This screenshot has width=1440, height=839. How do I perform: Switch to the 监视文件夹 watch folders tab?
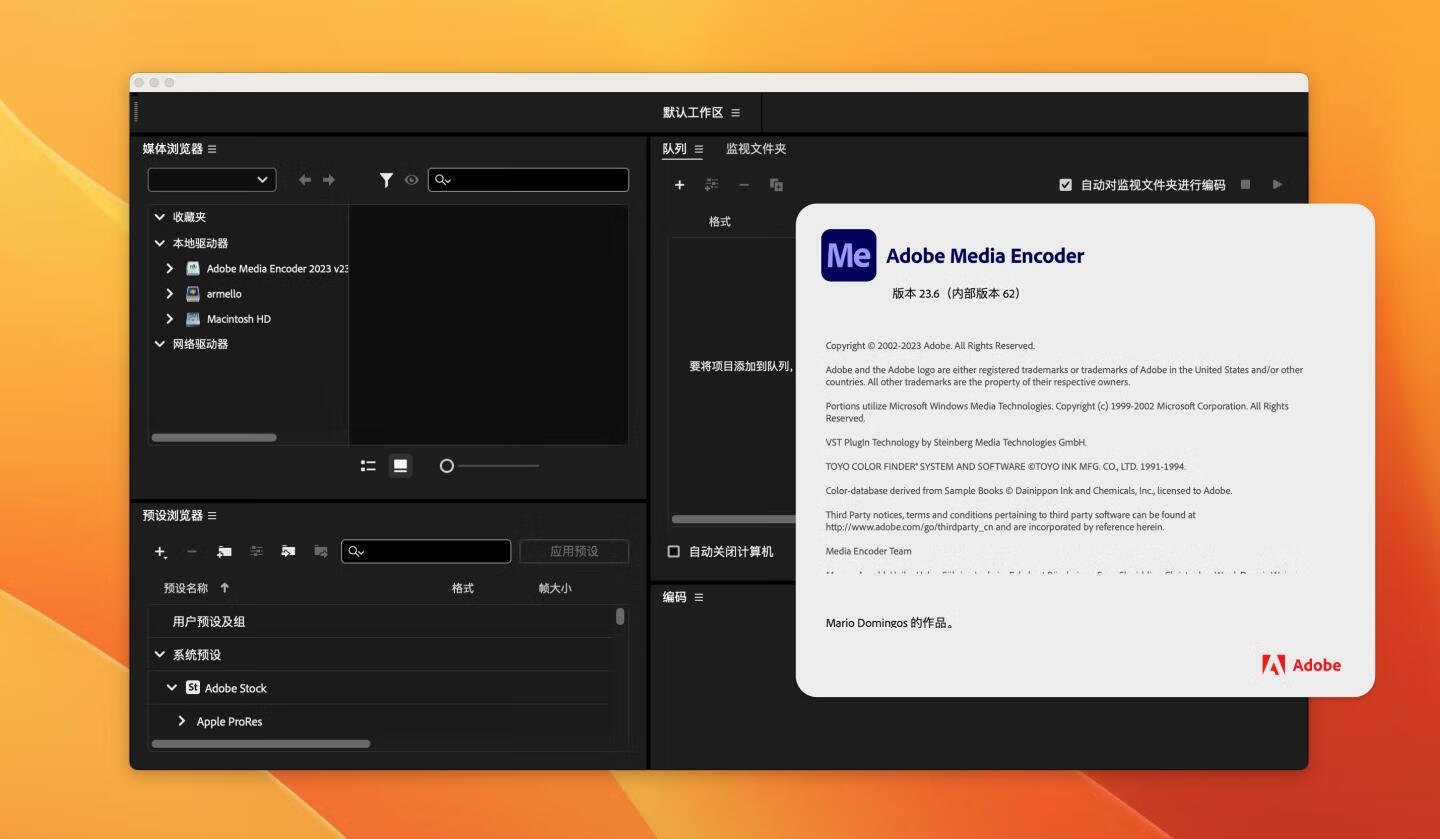pos(756,149)
